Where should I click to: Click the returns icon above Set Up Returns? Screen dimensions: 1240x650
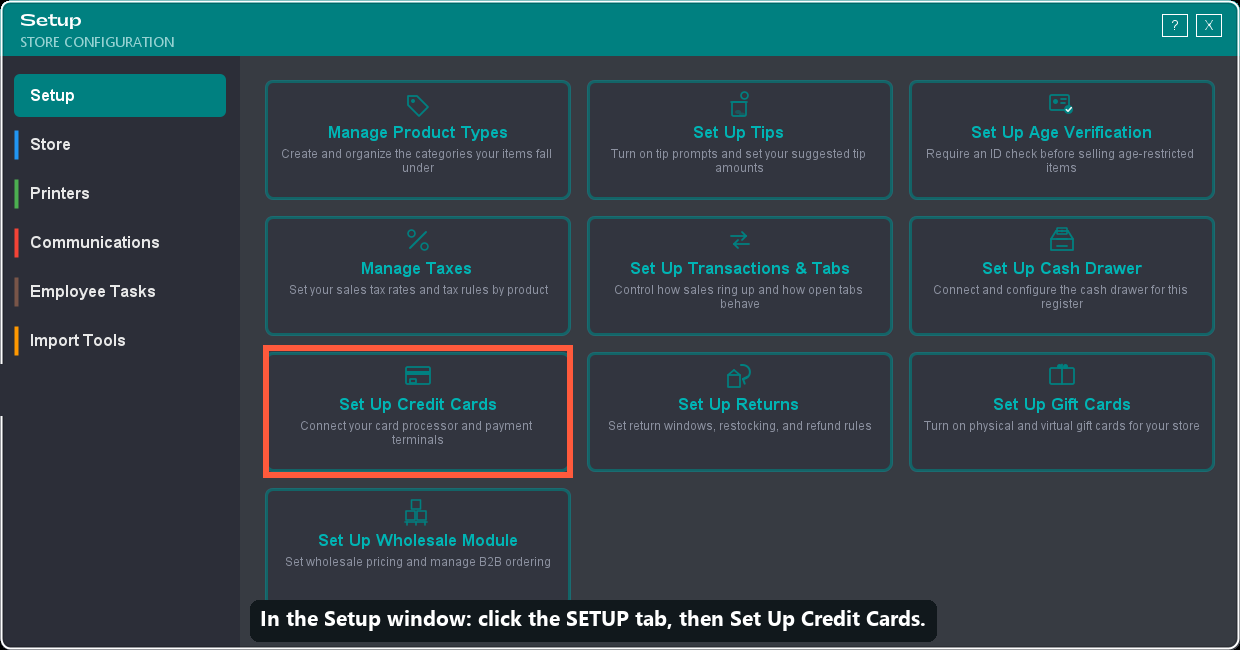740,376
